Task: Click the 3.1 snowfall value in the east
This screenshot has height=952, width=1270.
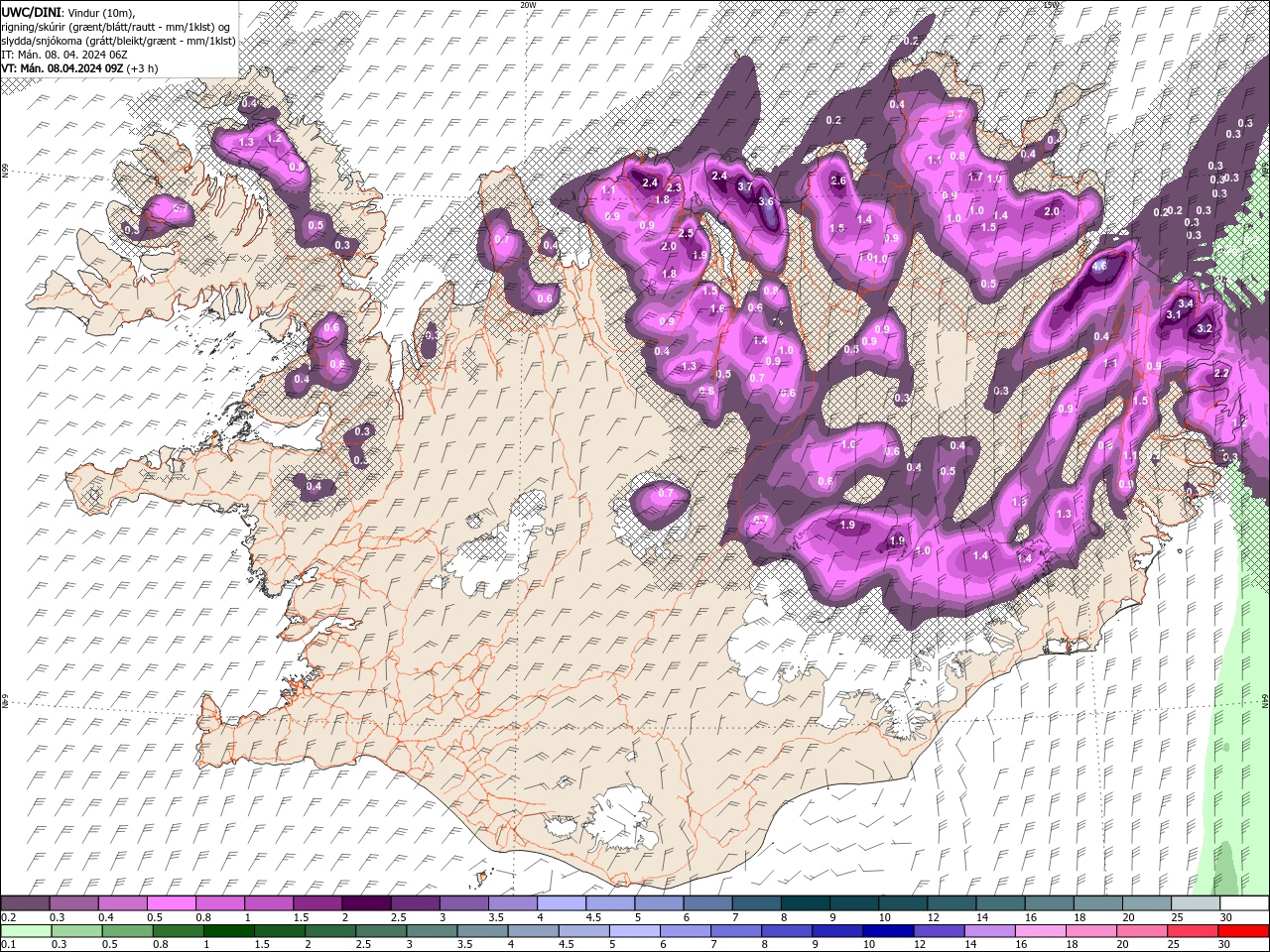Action: pyautogui.click(x=1173, y=314)
